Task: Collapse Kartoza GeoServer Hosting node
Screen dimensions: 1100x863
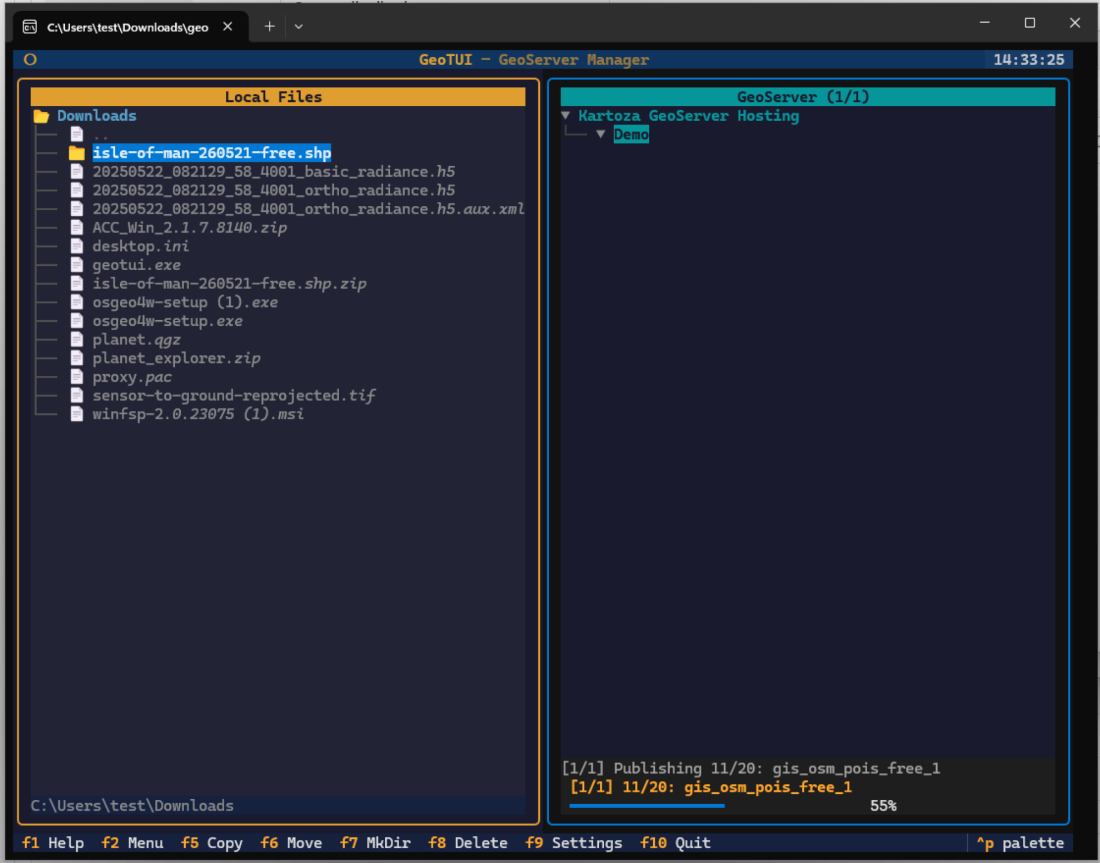Action: (565, 115)
